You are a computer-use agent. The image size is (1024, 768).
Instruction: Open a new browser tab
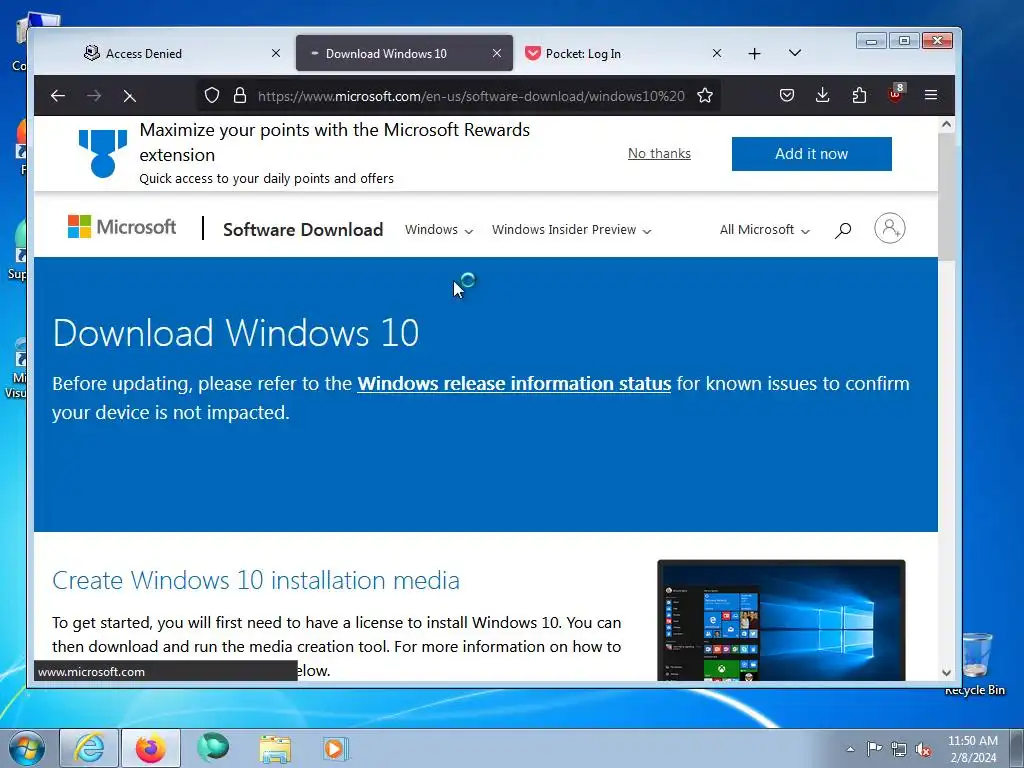point(754,54)
